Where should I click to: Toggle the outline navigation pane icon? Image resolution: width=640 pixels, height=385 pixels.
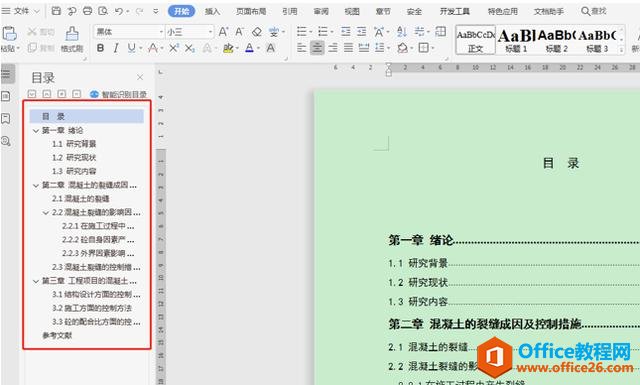[x=7, y=74]
